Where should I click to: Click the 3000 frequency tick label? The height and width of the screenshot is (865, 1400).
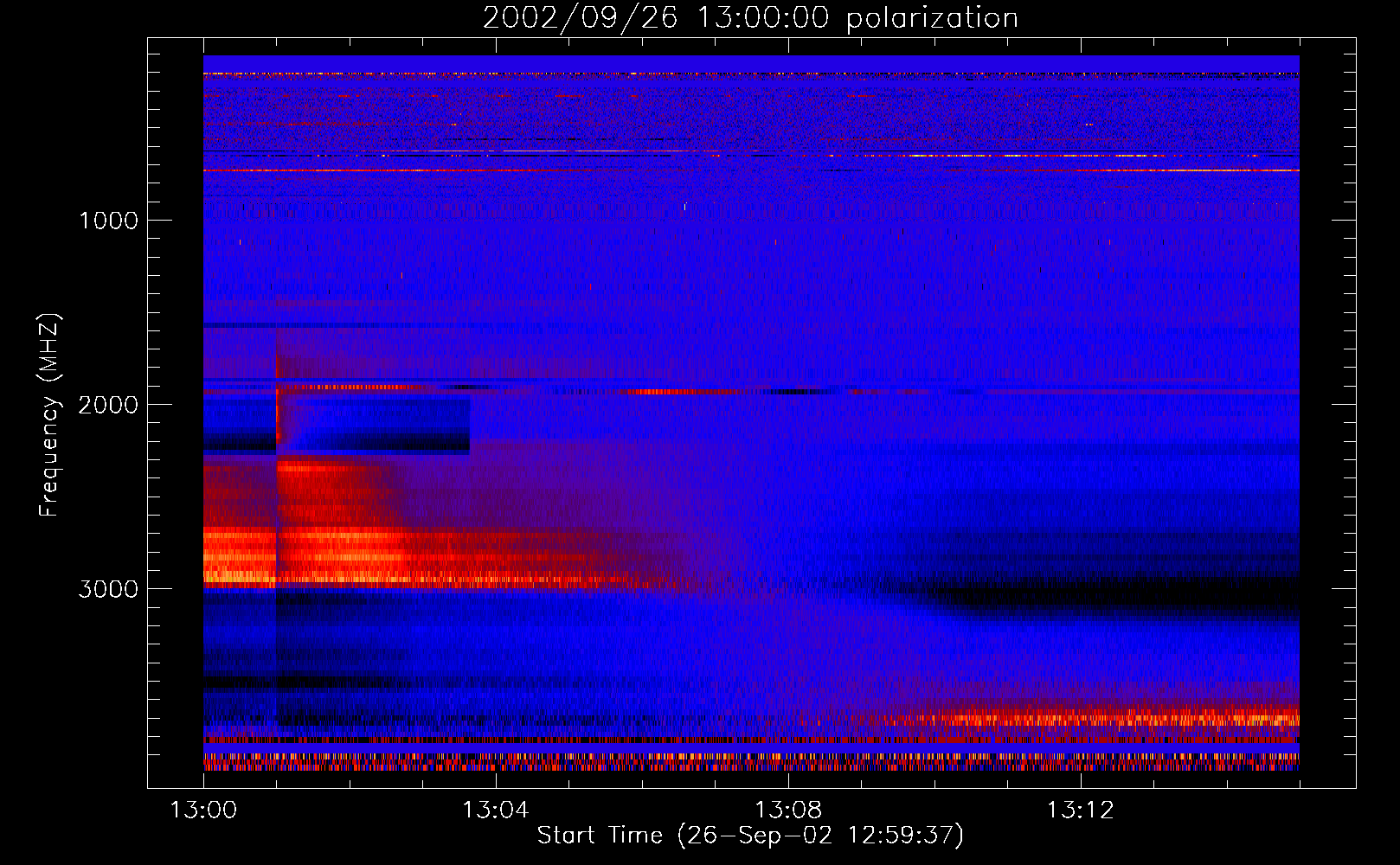(108, 589)
